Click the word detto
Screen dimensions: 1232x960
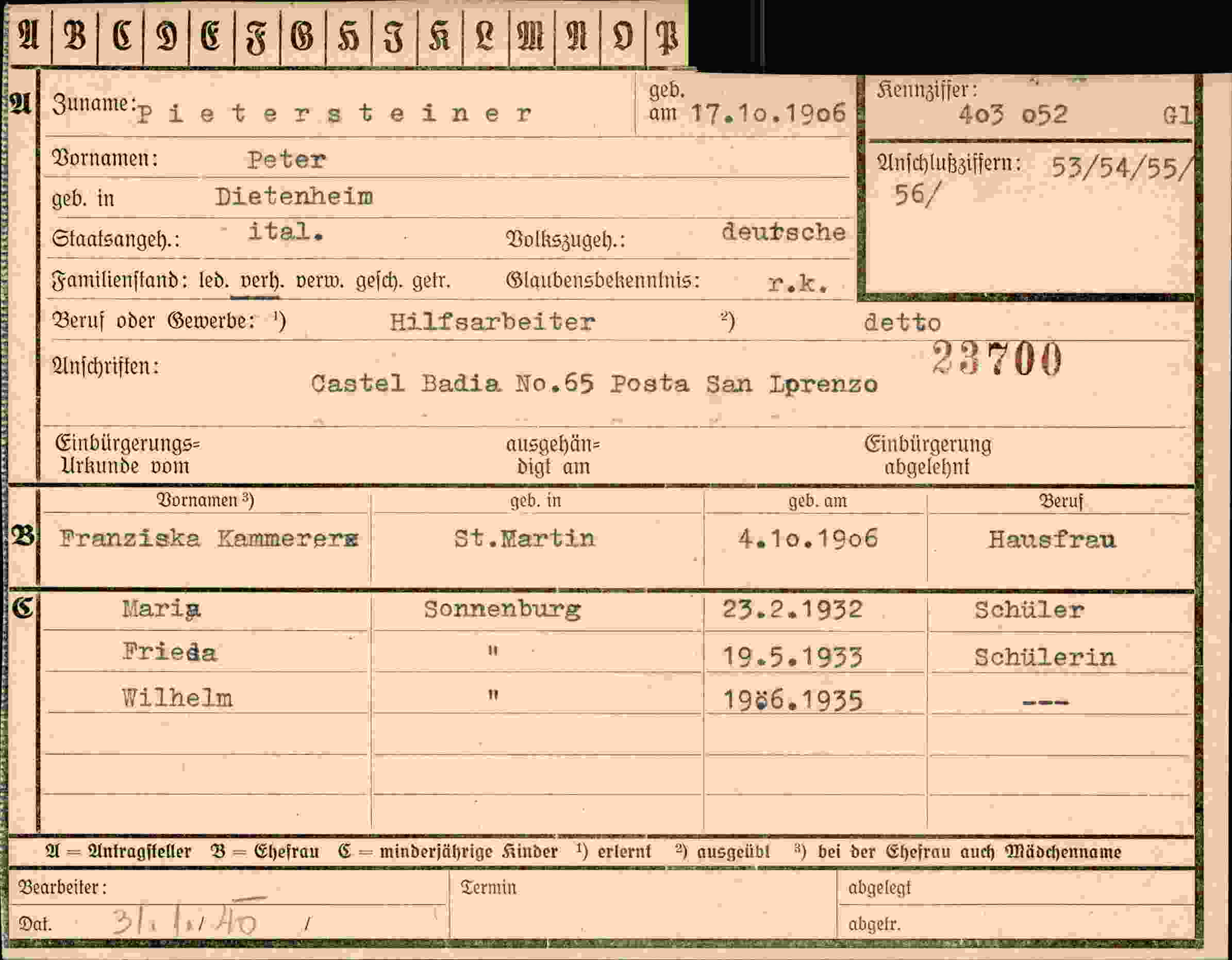pyautogui.click(x=902, y=323)
